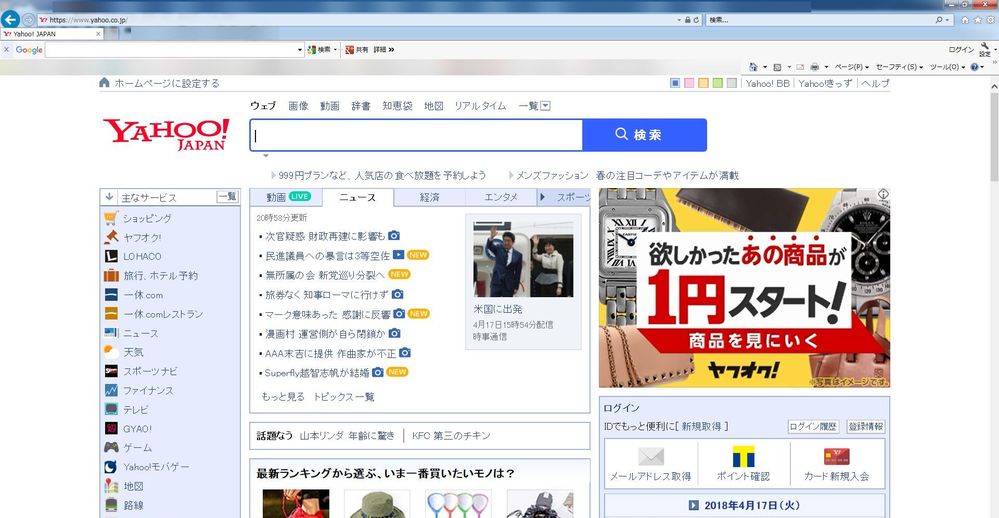Click the RSS feeds command bar icon

pos(777,67)
